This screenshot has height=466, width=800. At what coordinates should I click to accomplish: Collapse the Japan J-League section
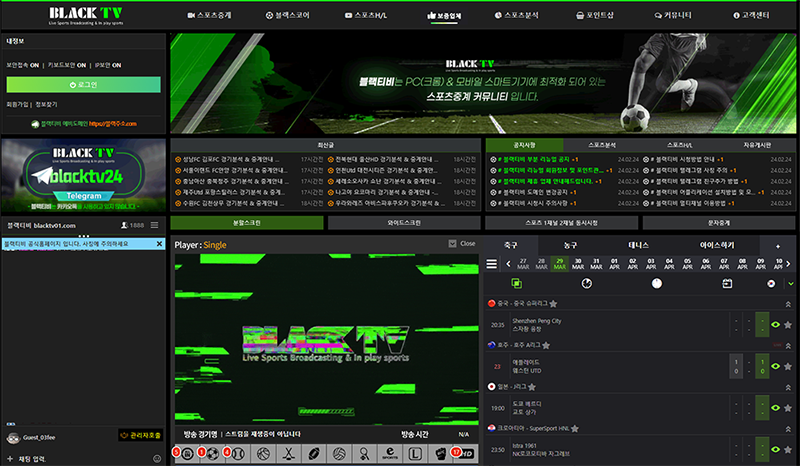click(788, 387)
